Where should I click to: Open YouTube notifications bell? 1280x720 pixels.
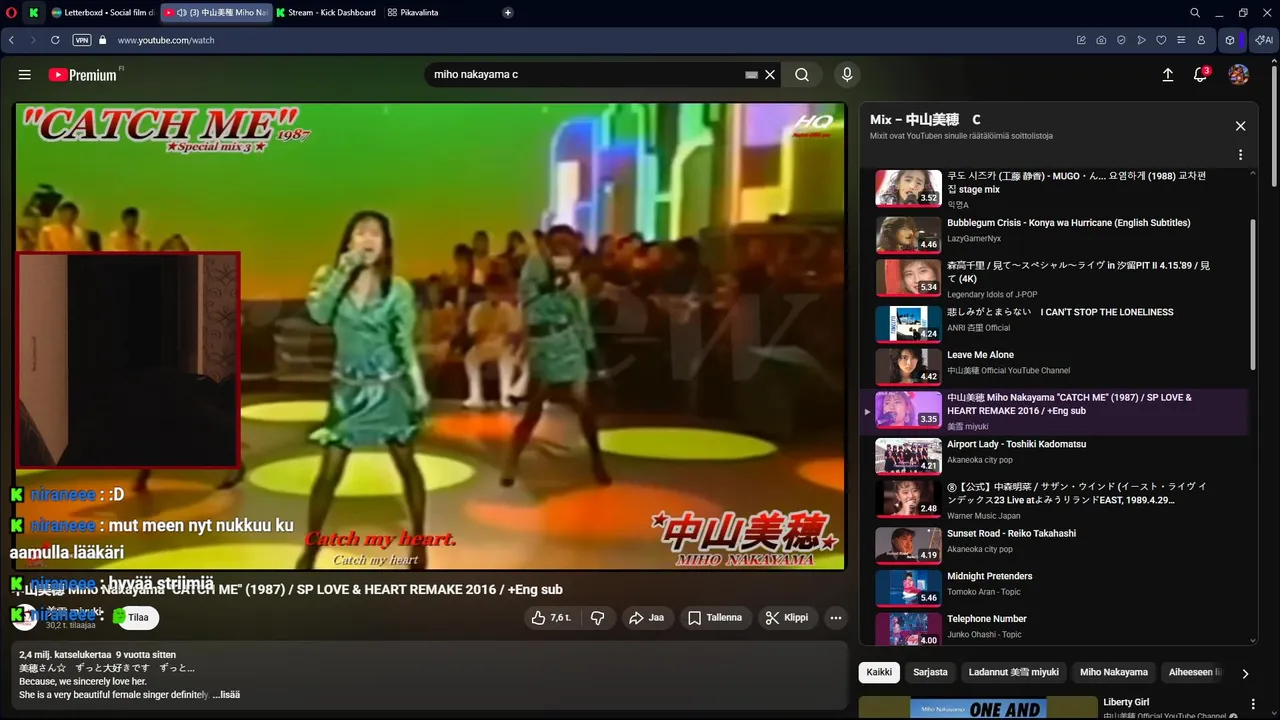click(1201, 75)
